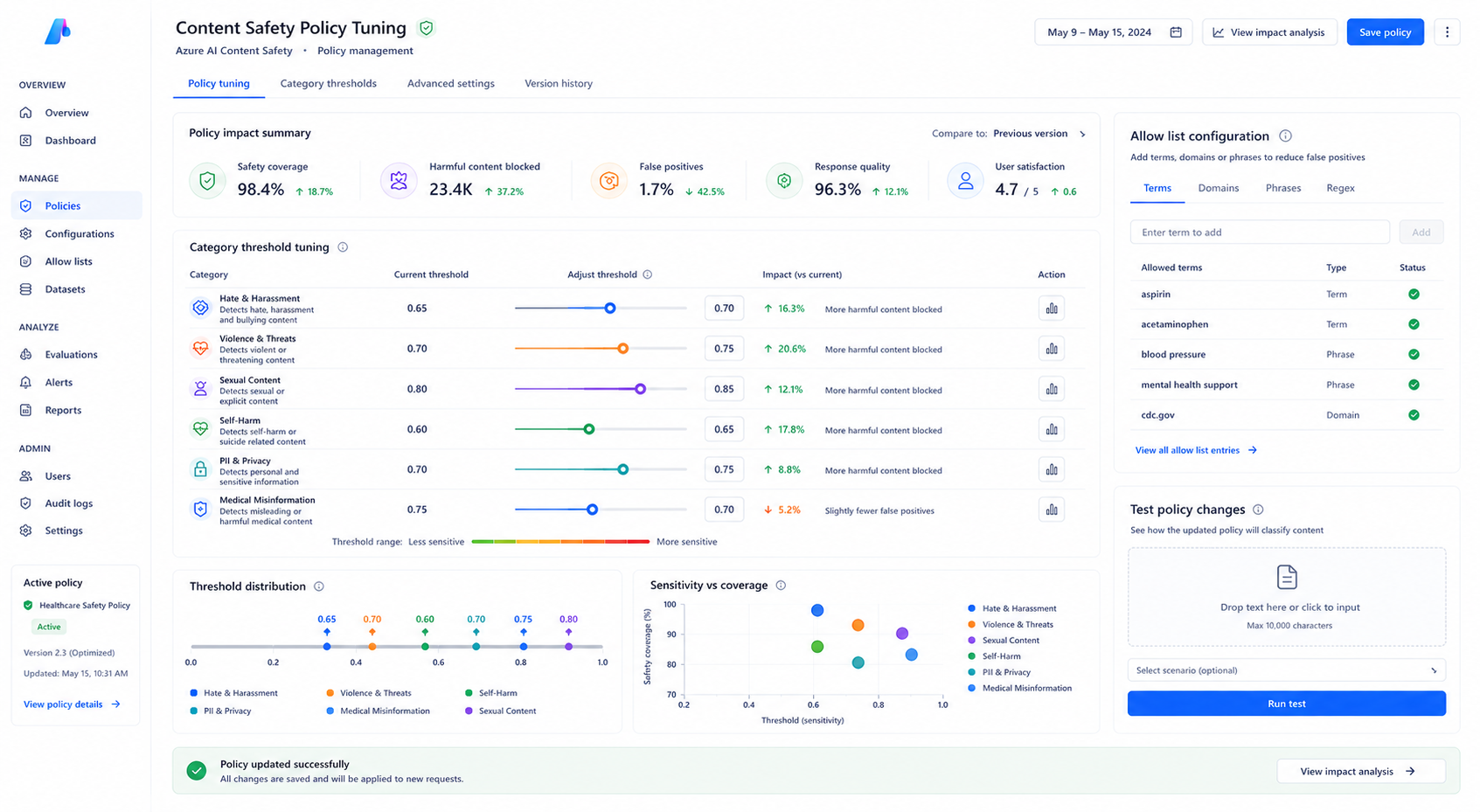1480x812 pixels.
Task: Switch to Policy tuning tab
Action: click(x=219, y=84)
